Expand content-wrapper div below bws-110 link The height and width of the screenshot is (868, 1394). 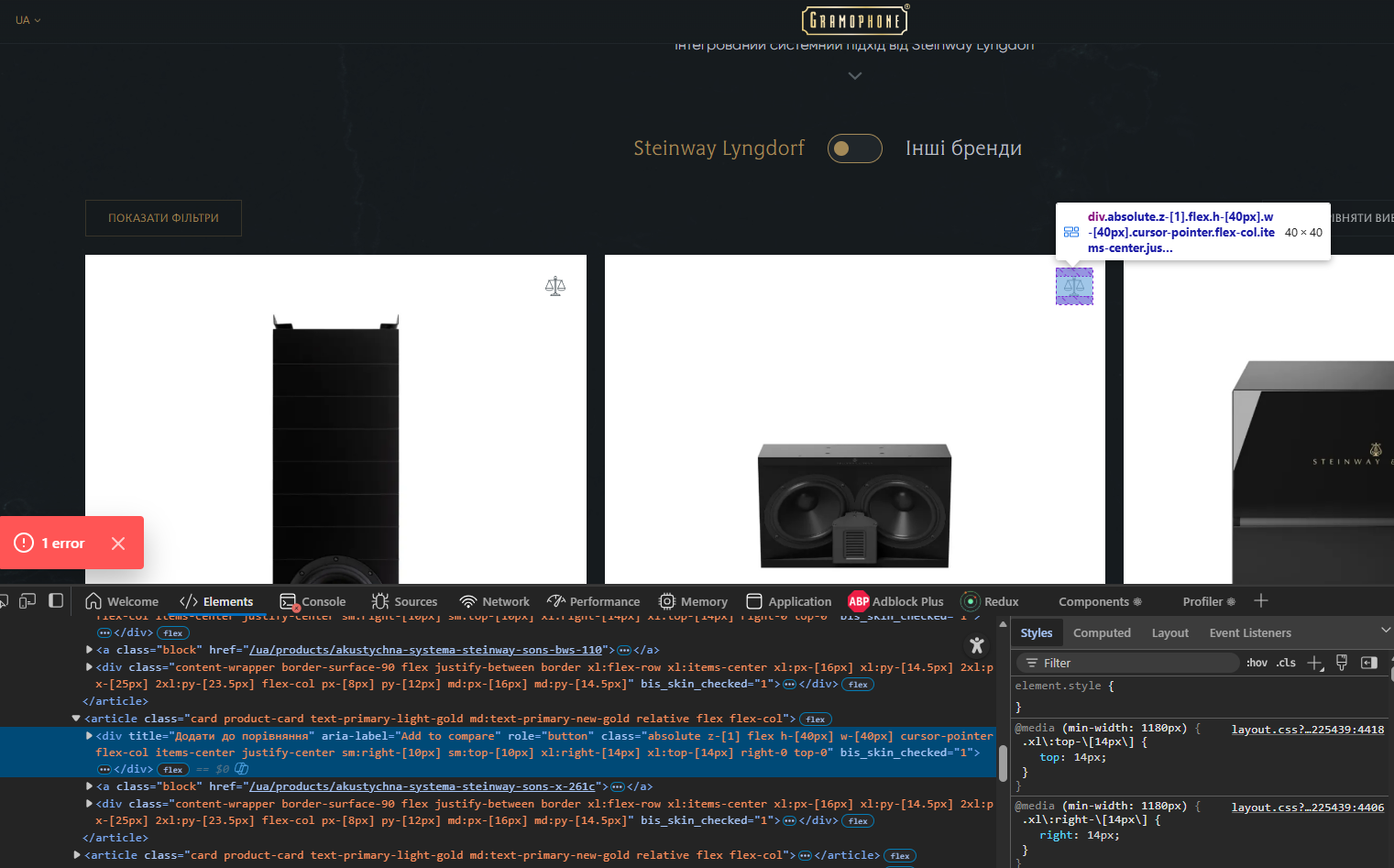pyautogui.click(x=89, y=667)
